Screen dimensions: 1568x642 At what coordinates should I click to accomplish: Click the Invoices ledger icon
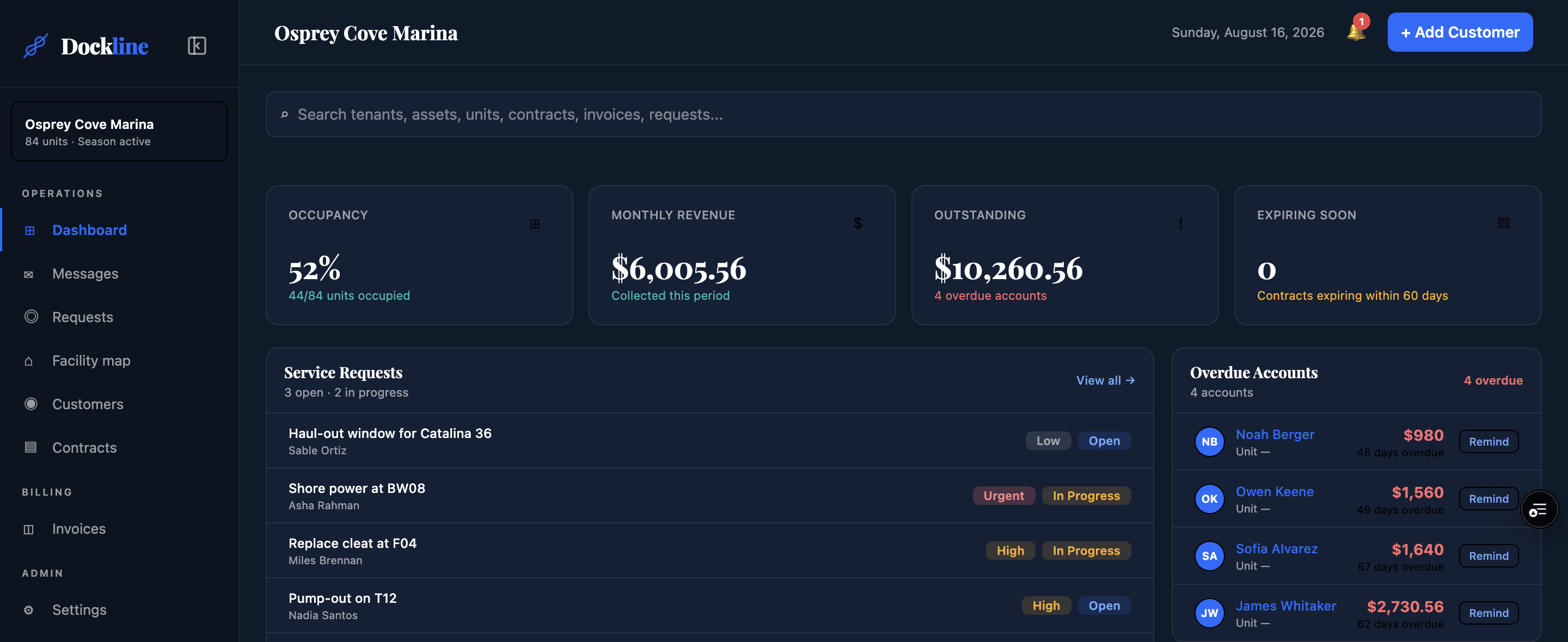(x=29, y=529)
